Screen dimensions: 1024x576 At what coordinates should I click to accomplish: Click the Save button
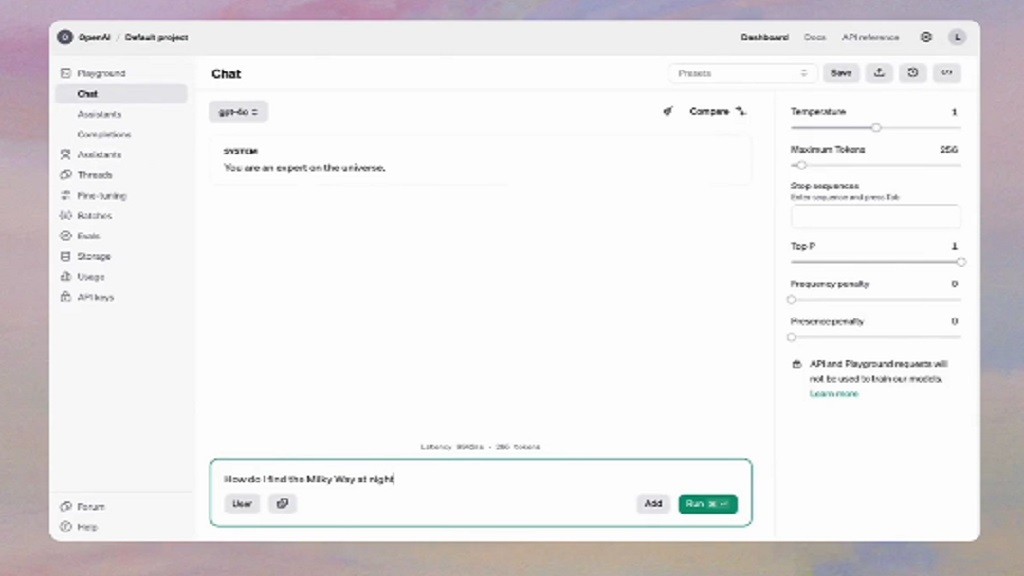coord(841,72)
